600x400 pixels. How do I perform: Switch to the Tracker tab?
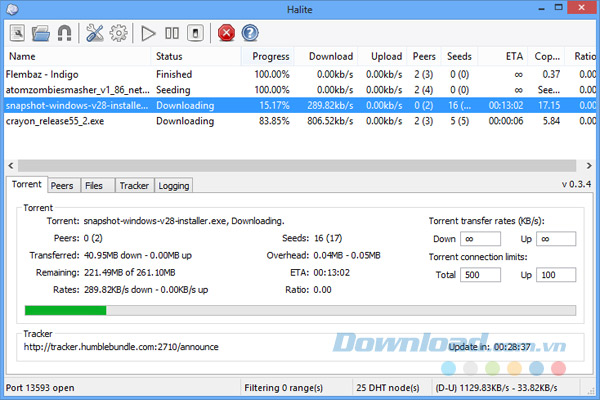click(134, 186)
